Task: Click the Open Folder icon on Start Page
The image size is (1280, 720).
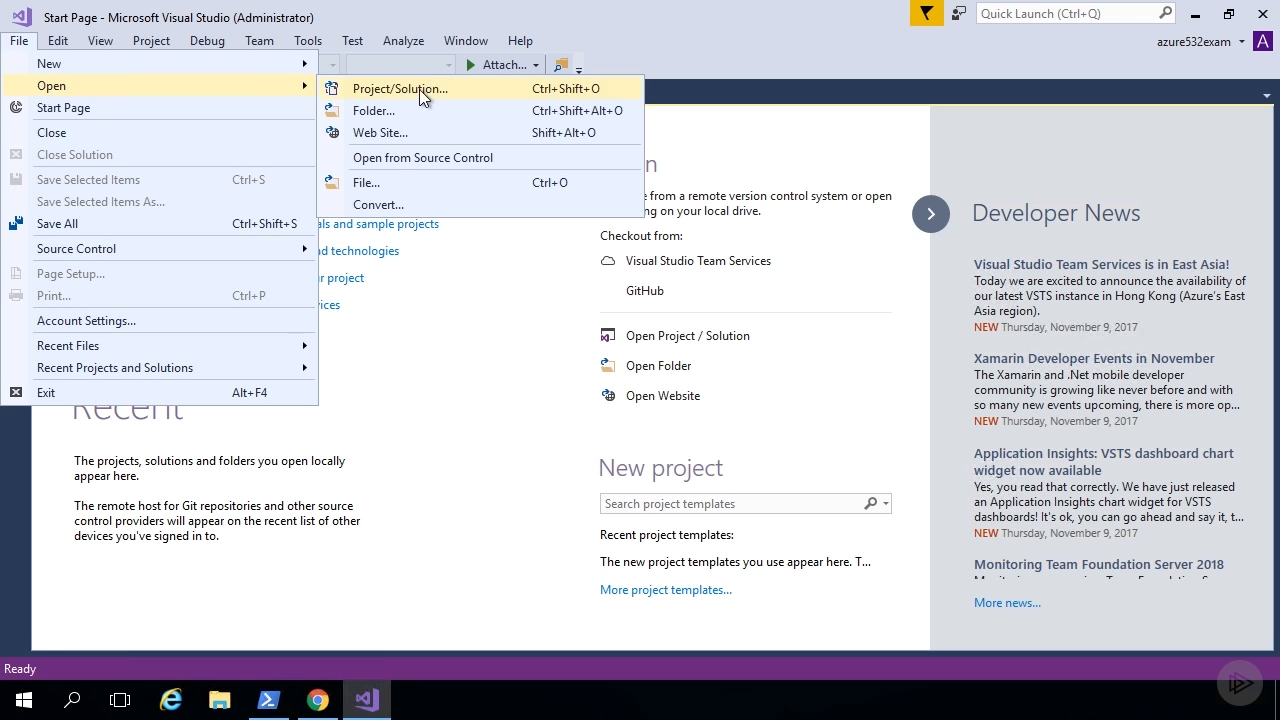Action: point(608,366)
